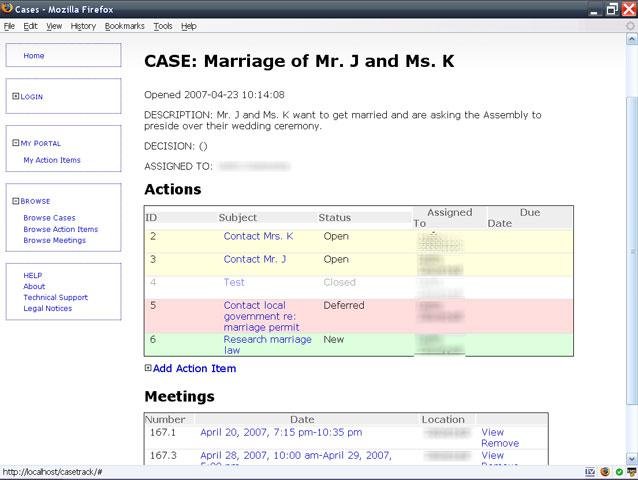Image resolution: width=638 pixels, height=480 pixels.
Task: Open the Help menu
Action: click(x=189, y=26)
